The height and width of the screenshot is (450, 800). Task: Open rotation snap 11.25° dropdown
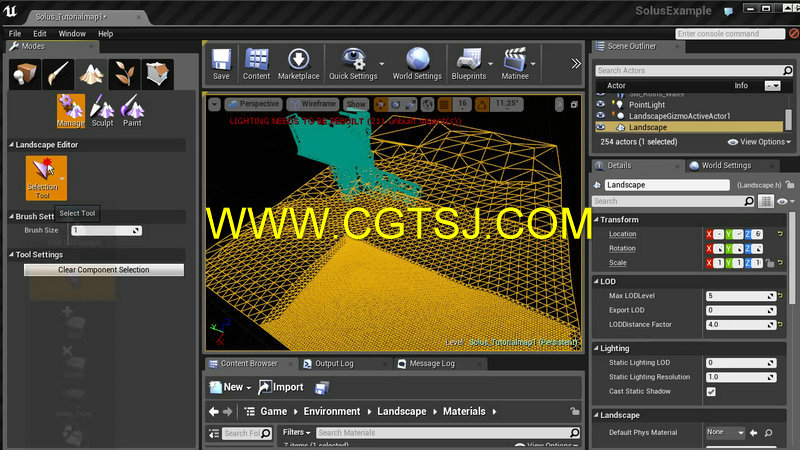(506, 104)
